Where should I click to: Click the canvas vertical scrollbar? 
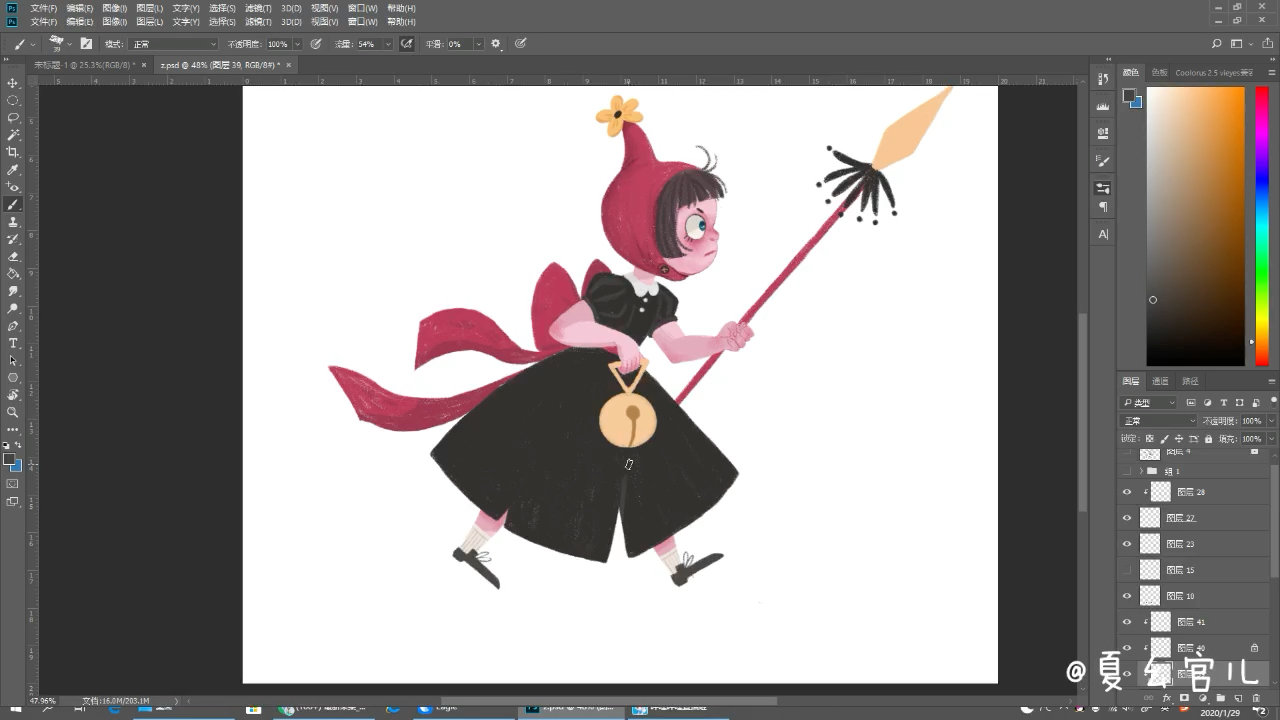pyautogui.click(x=1083, y=412)
